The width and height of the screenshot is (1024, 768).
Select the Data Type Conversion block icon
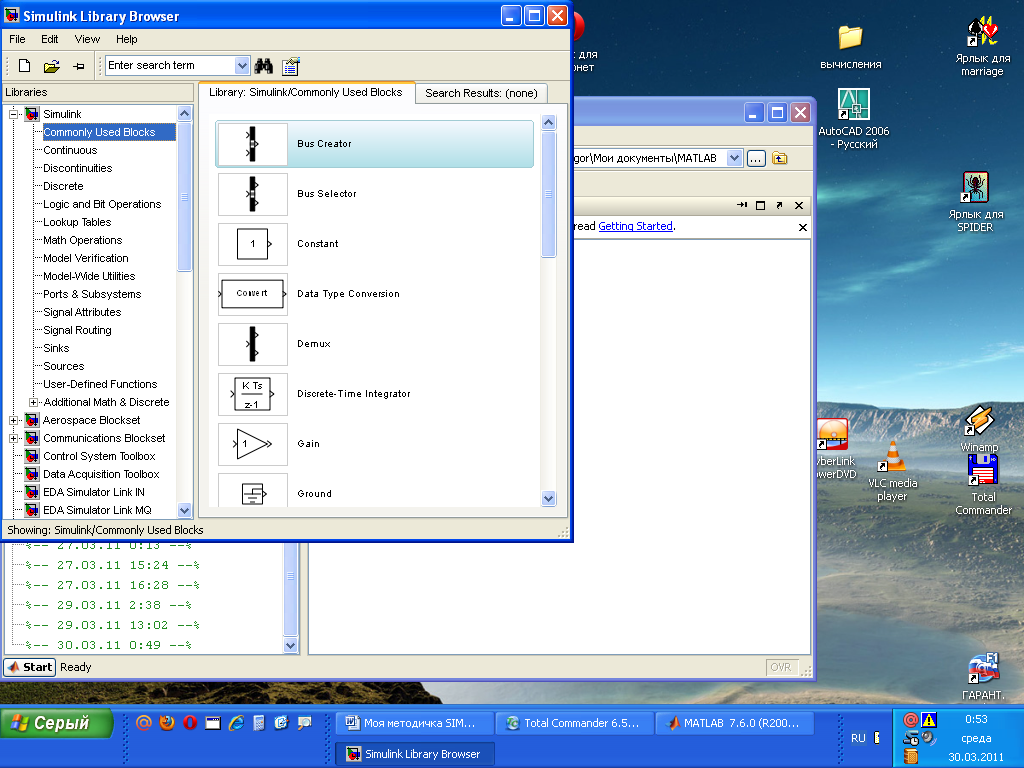pos(253,294)
